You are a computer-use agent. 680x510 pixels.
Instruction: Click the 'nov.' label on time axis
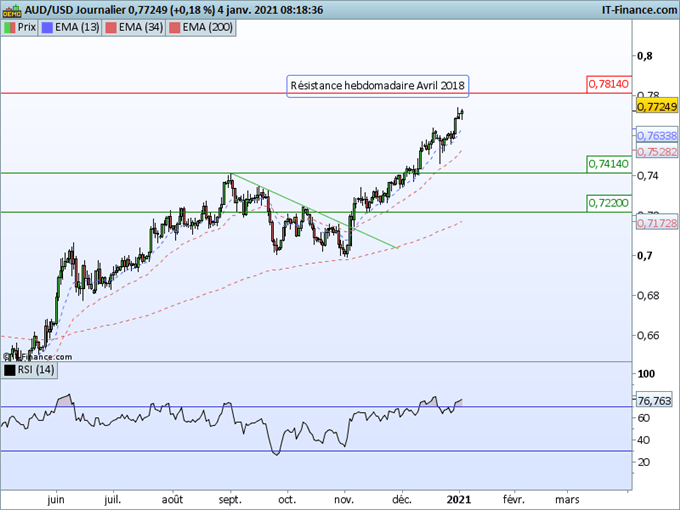pyautogui.click(x=344, y=500)
